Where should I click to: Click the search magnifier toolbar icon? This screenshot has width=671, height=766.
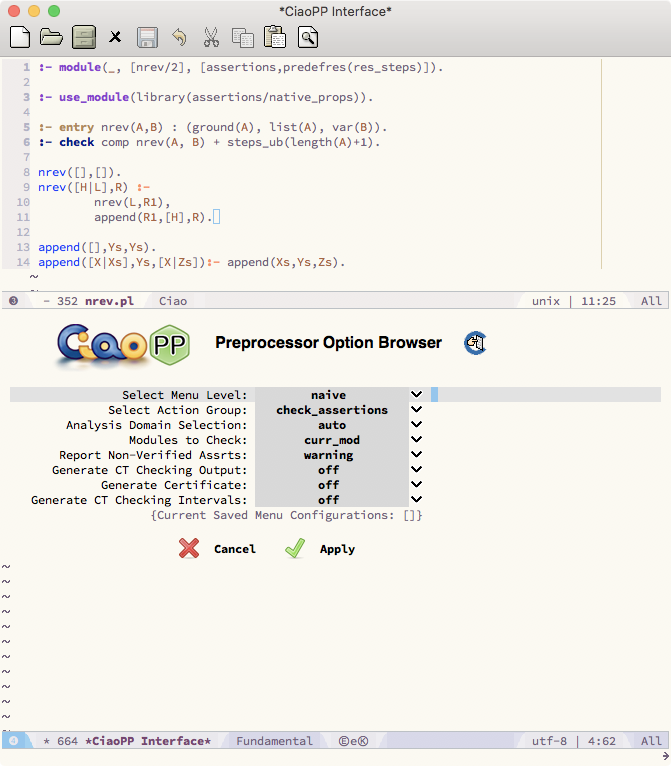[x=307, y=38]
